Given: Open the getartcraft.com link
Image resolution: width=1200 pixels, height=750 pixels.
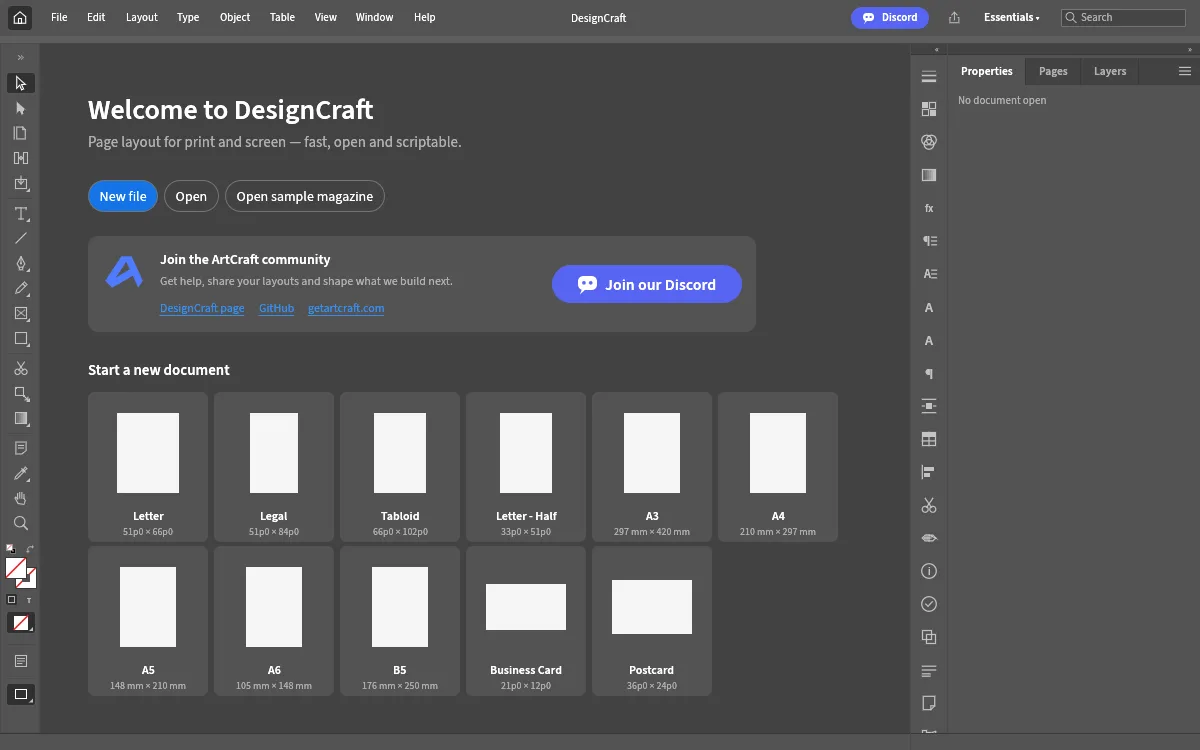Looking at the screenshot, I should (x=346, y=308).
